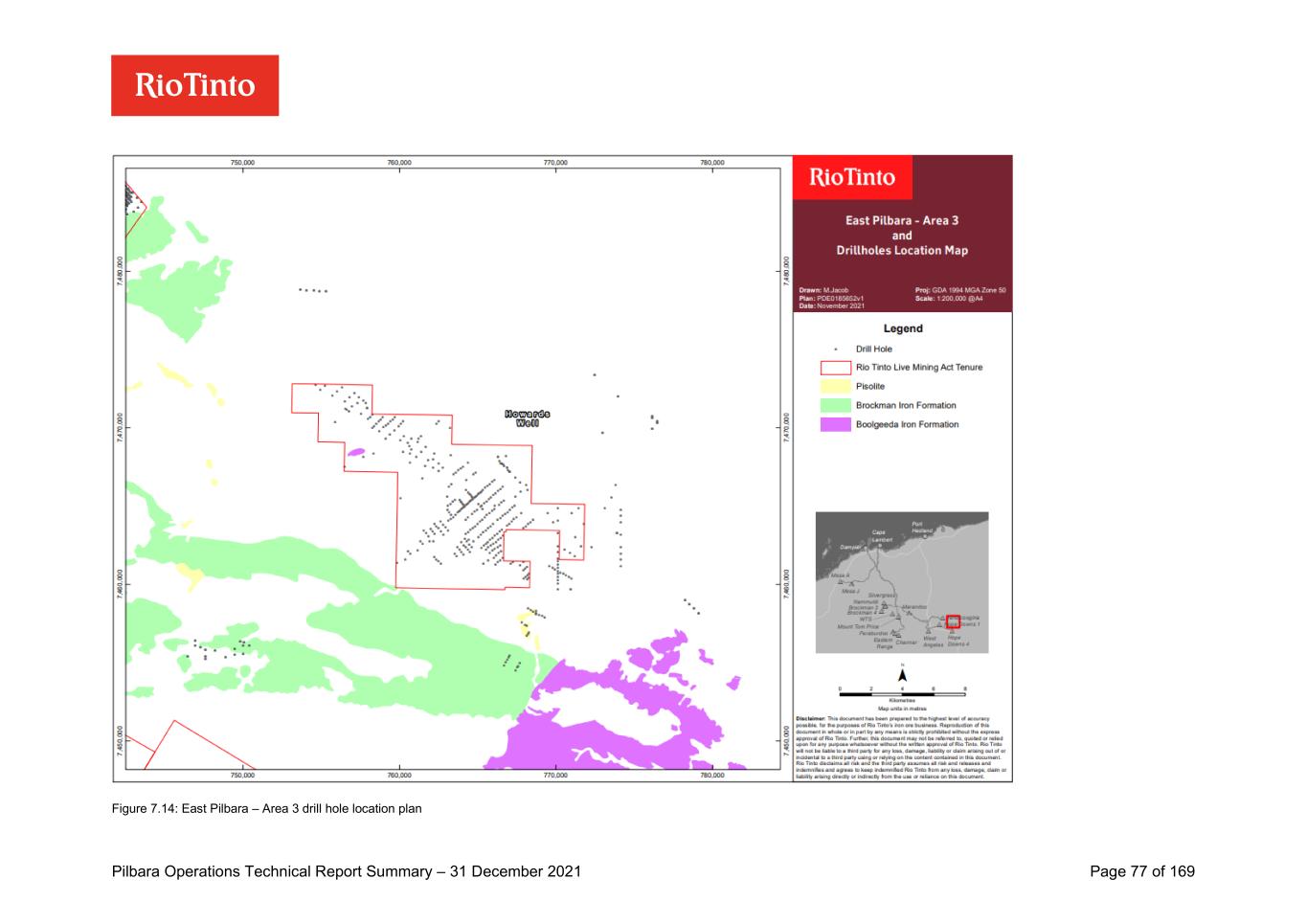Click the 'Howards Well' map label
This screenshot has width=1307, height=924.
coord(527,418)
